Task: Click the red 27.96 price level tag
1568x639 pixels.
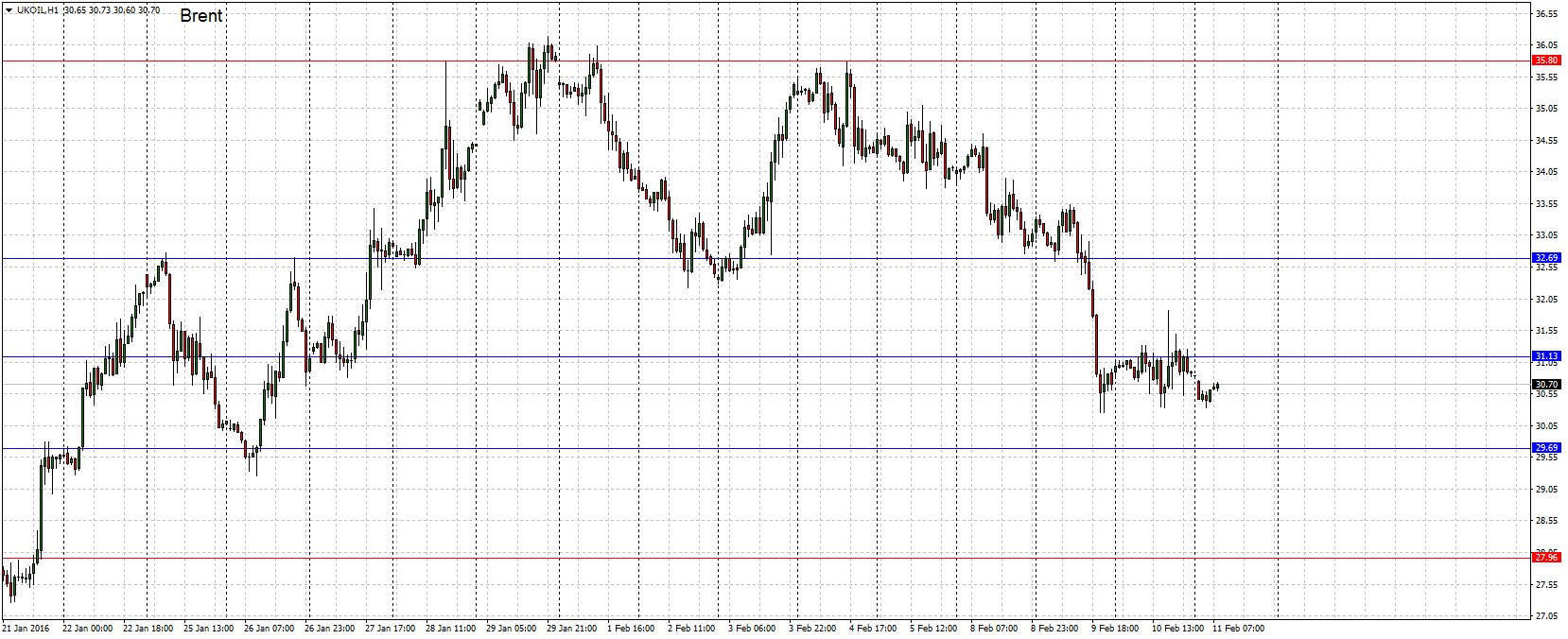Action: coord(1546,558)
